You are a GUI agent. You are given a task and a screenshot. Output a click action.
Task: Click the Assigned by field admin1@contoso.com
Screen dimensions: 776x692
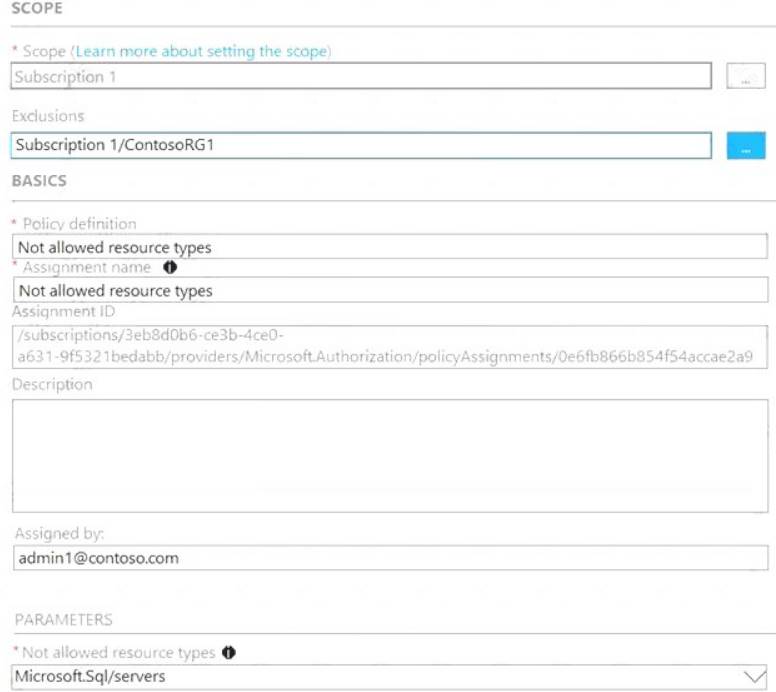tap(390, 558)
